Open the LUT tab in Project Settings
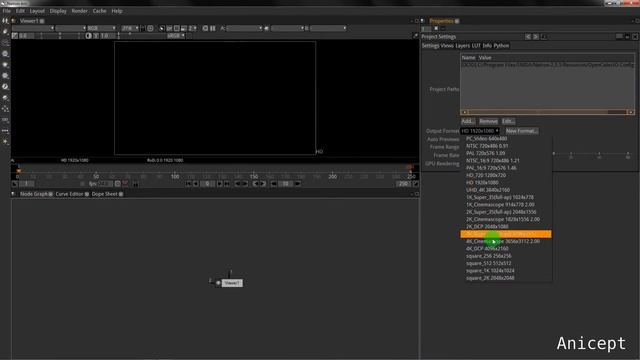This screenshot has height=360, width=640. tap(476, 46)
